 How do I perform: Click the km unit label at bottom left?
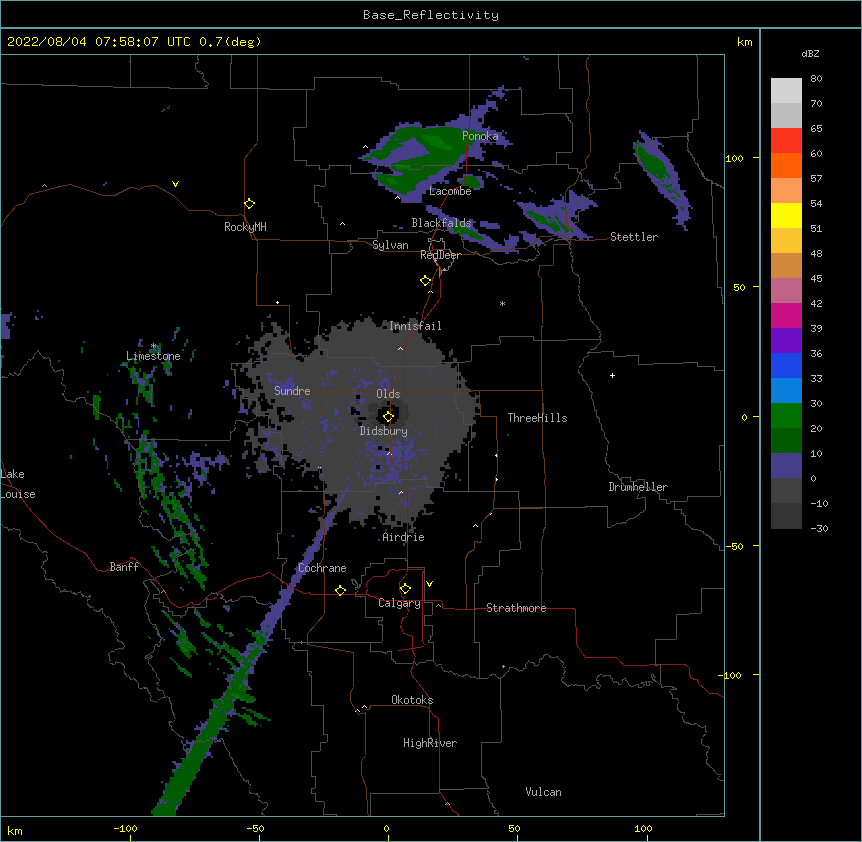[x=14, y=831]
